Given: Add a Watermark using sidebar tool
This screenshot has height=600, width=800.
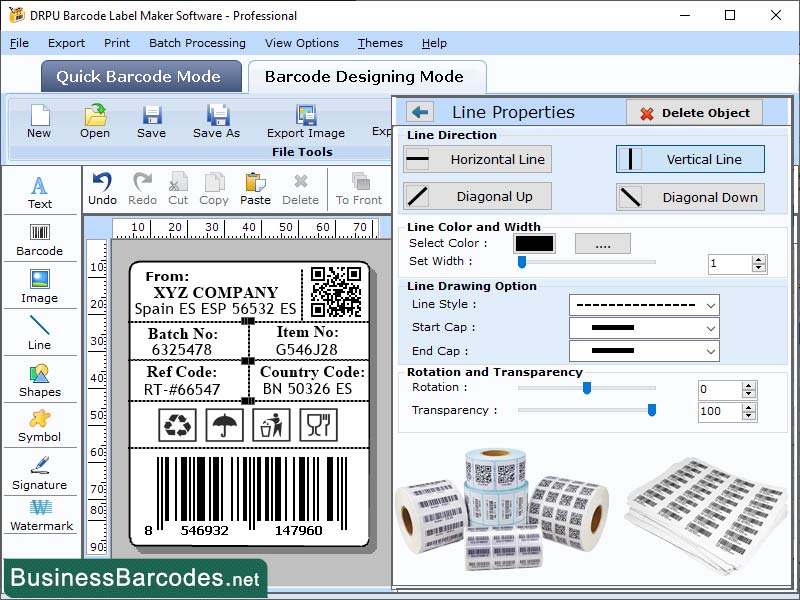Looking at the screenshot, I should click(x=40, y=519).
